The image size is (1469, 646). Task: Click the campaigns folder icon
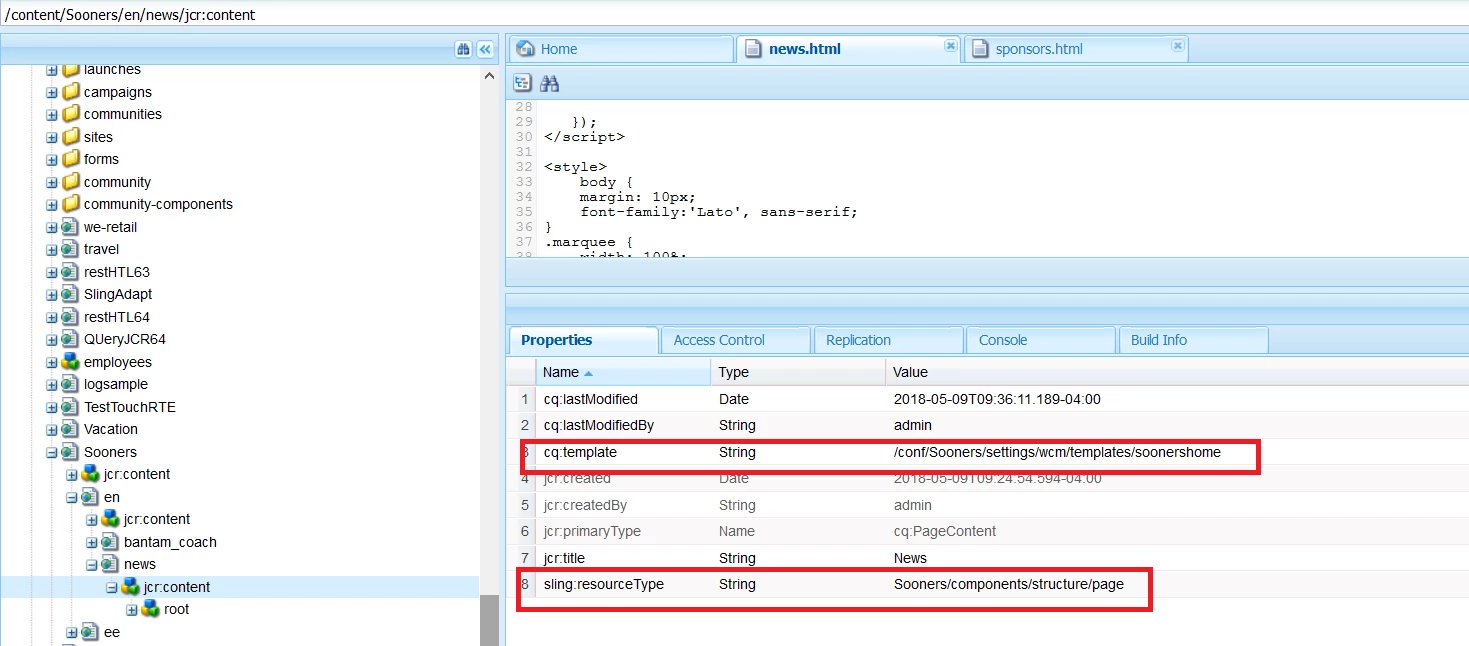tap(70, 92)
